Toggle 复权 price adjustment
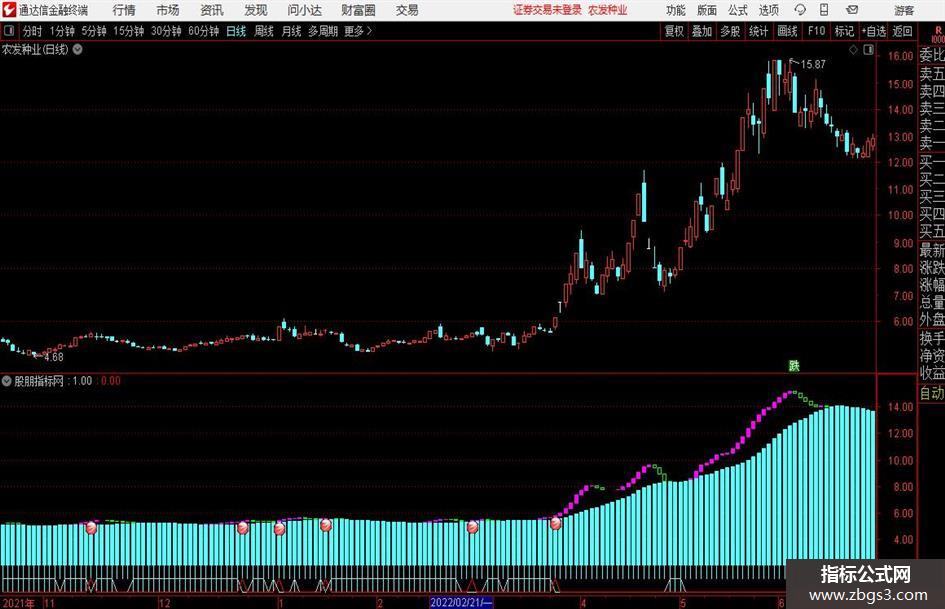The width and height of the screenshot is (945, 609). coord(674,31)
